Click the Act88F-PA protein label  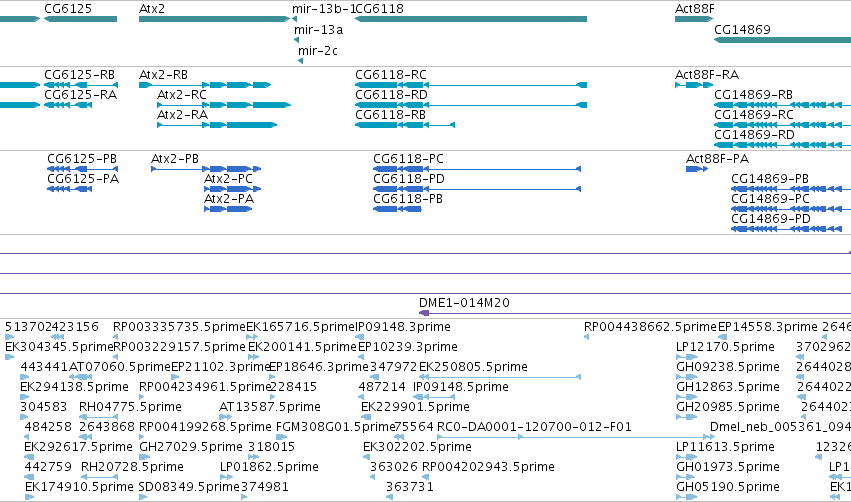717,158
